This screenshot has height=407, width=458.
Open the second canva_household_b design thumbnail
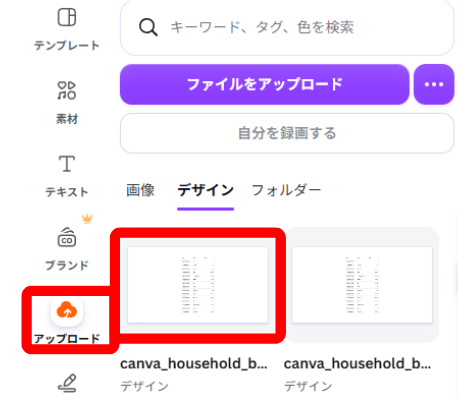tap(362, 285)
